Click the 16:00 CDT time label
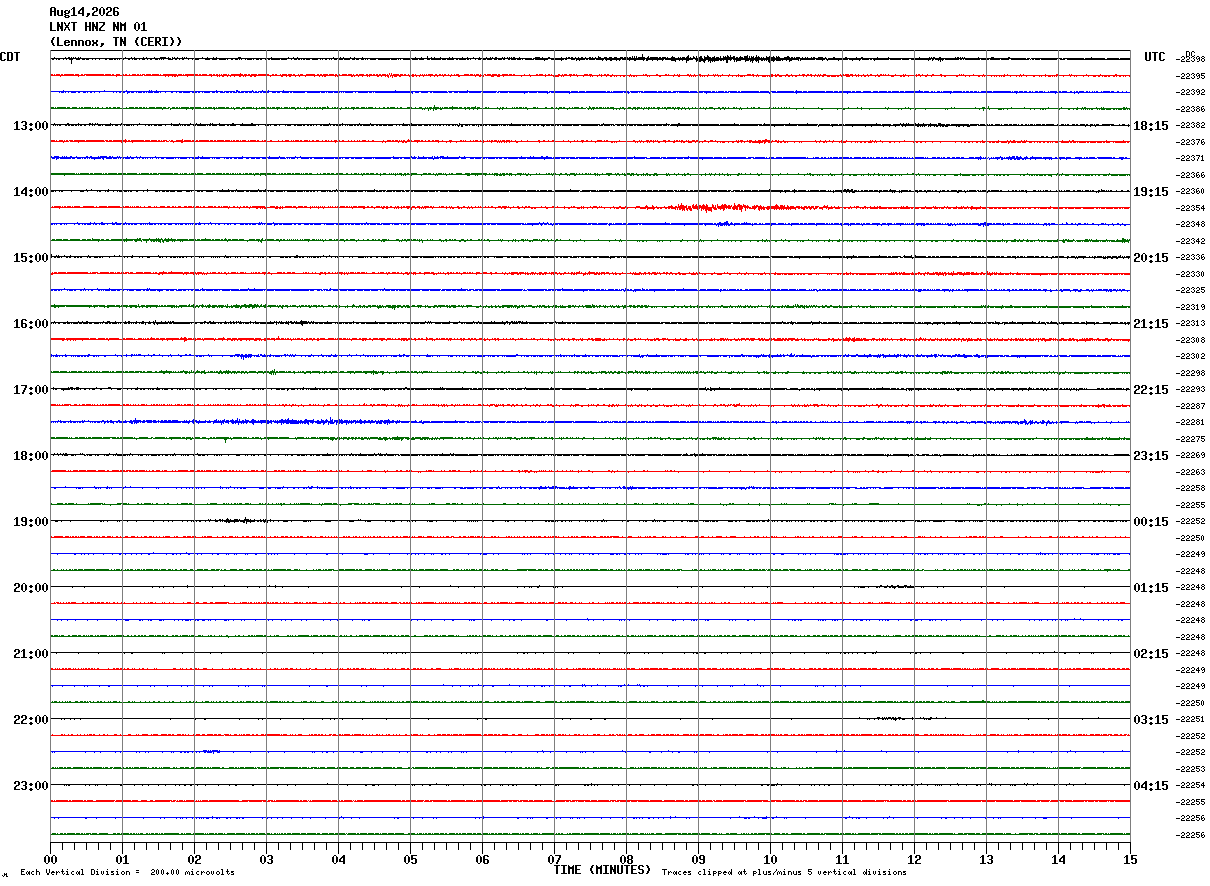The width and height of the screenshot is (1210, 886). [x=31, y=324]
